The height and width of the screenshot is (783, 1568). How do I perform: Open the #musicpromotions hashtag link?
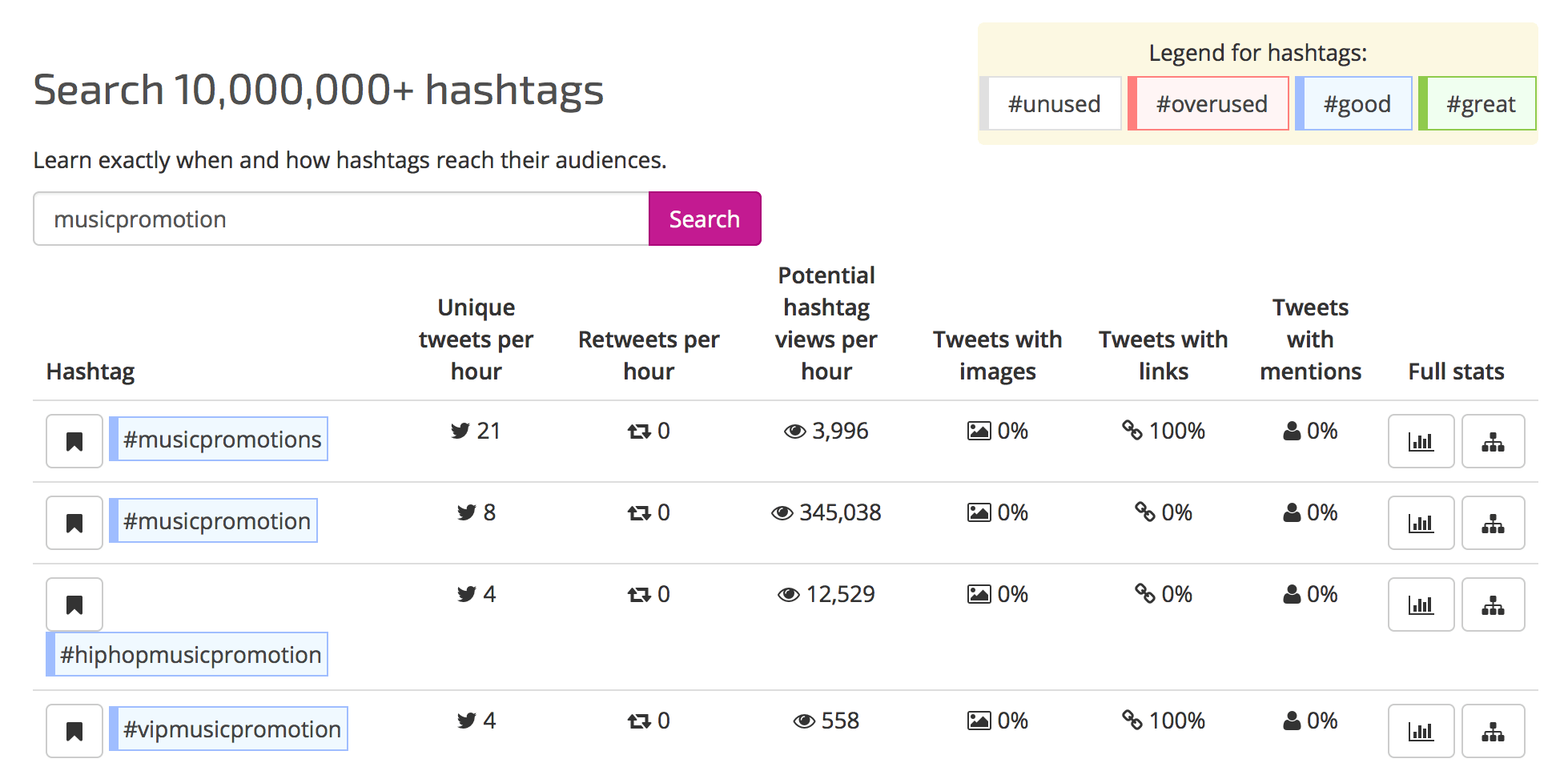(x=222, y=440)
